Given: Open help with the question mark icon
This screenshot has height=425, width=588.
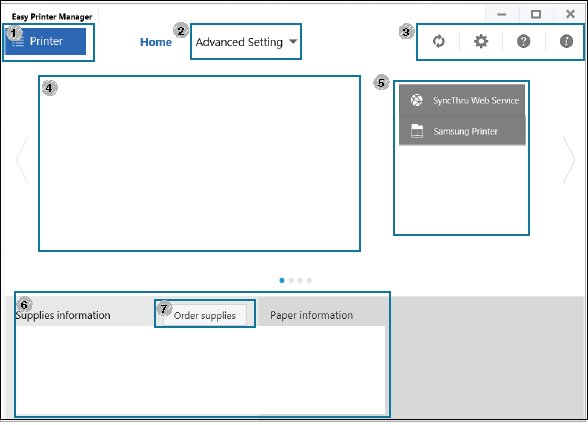Looking at the screenshot, I should point(524,41).
